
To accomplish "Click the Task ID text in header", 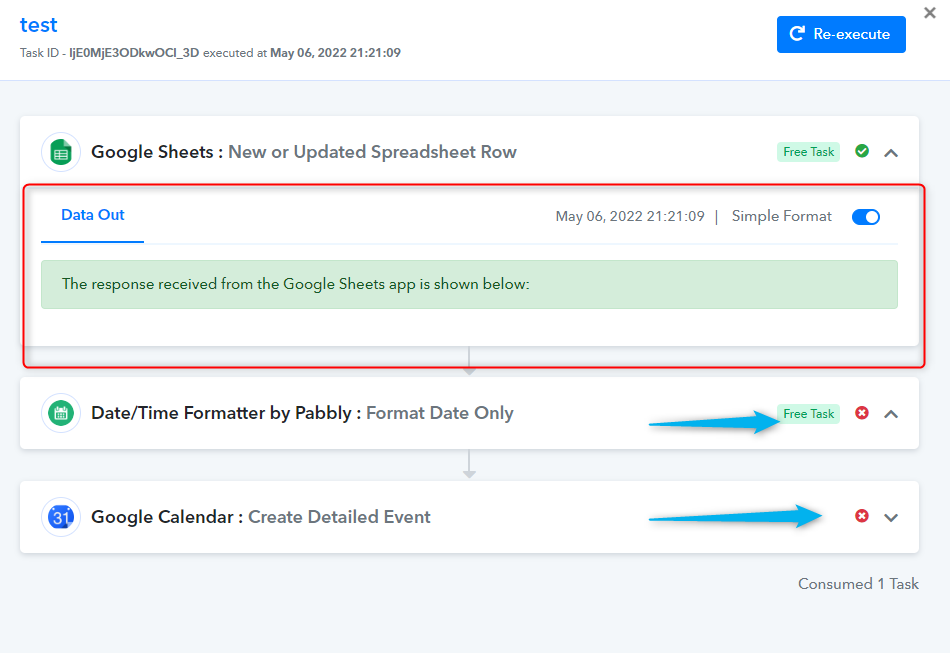I will click(110, 53).
